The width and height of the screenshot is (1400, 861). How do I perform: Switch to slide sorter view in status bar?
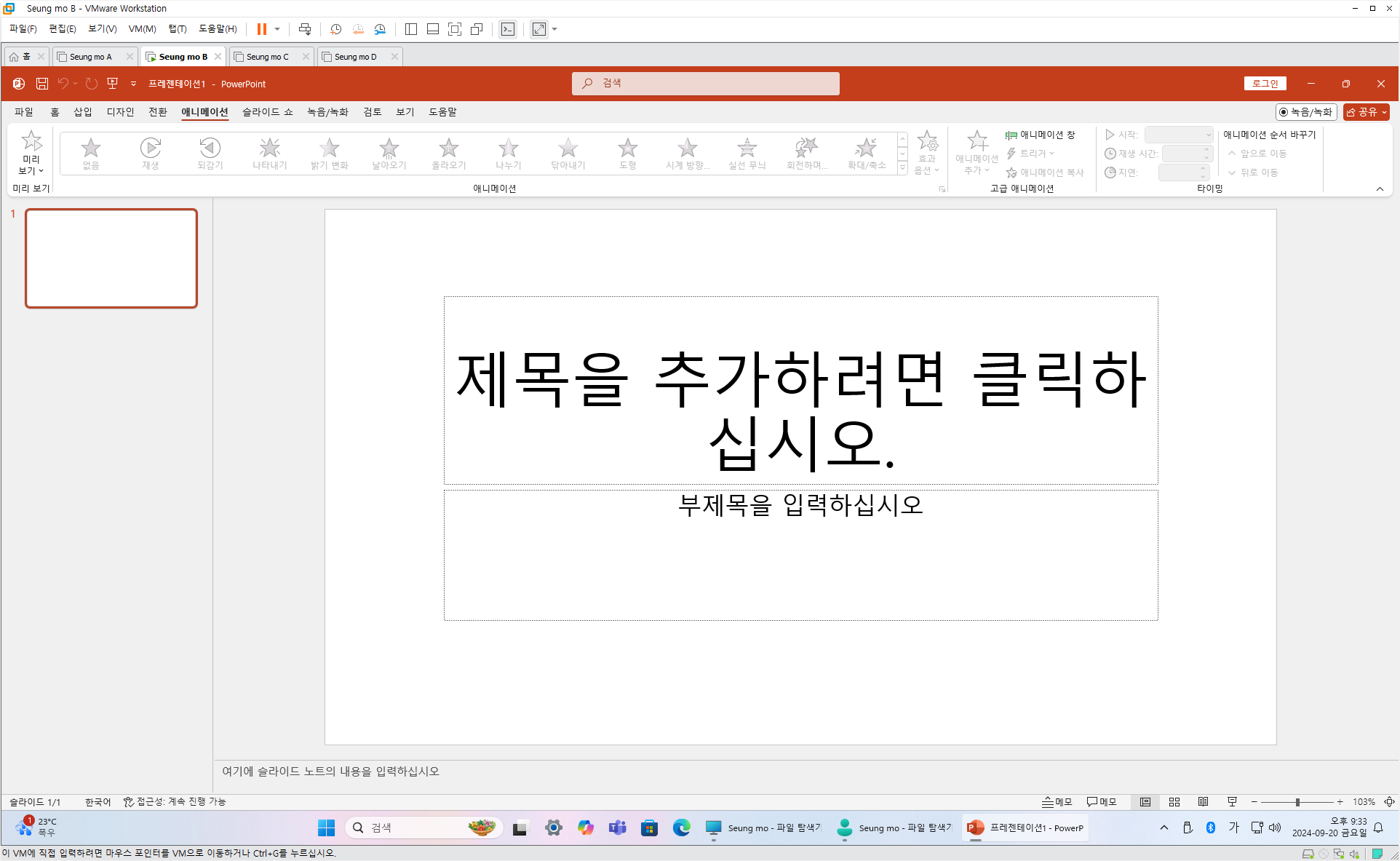[x=1174, y=802]
